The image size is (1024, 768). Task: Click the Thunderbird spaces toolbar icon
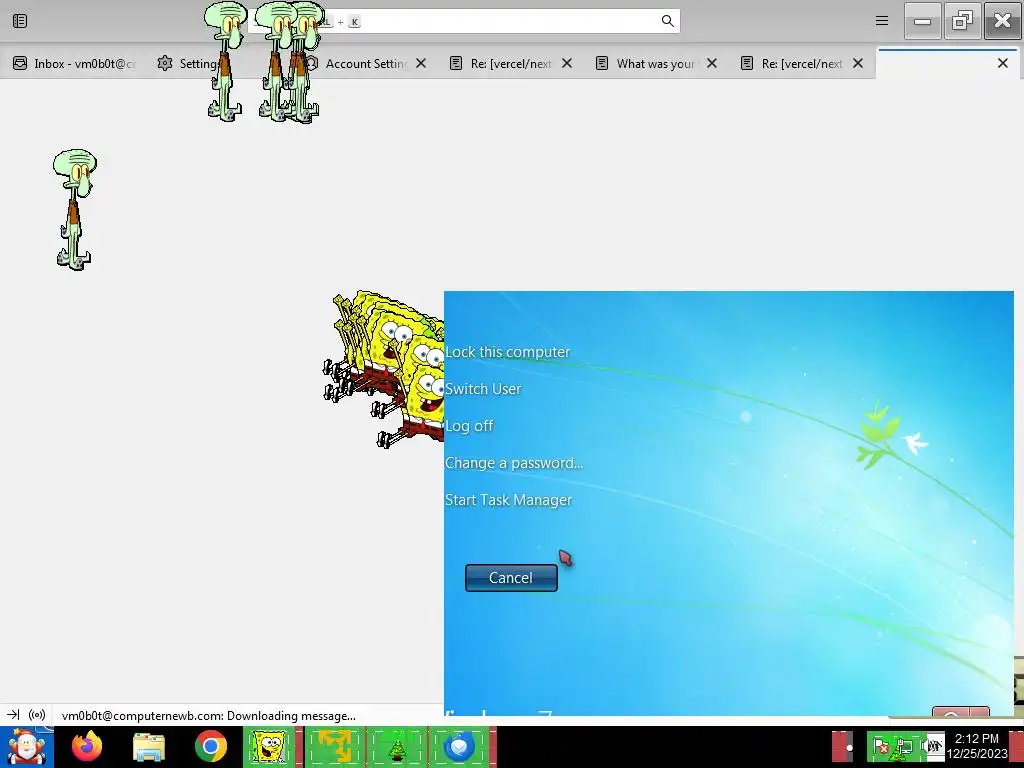[x=20, y=21]
